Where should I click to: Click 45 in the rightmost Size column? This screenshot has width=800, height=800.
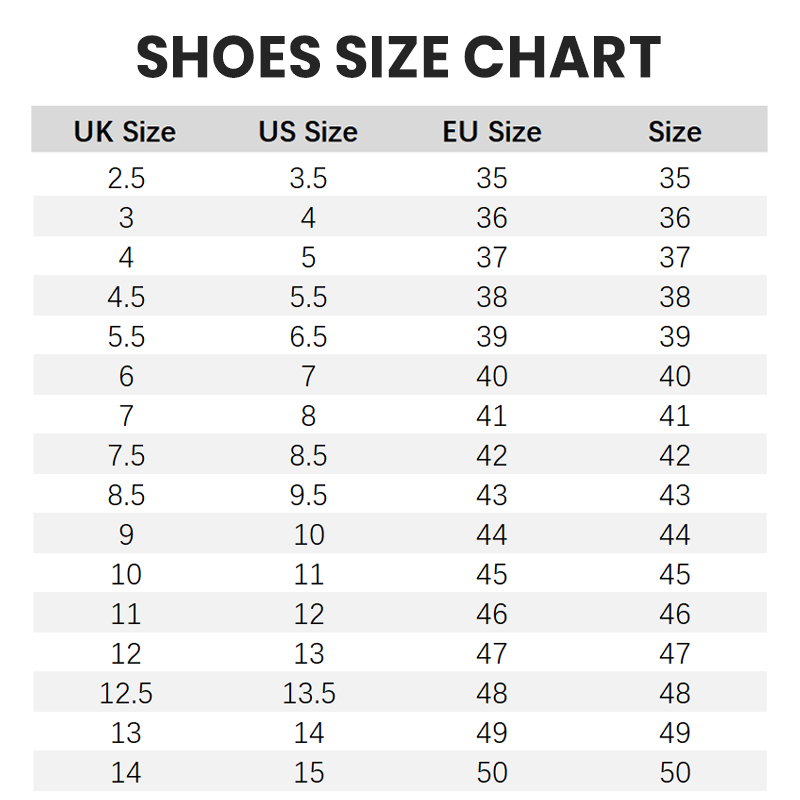[x=675, y=575]
